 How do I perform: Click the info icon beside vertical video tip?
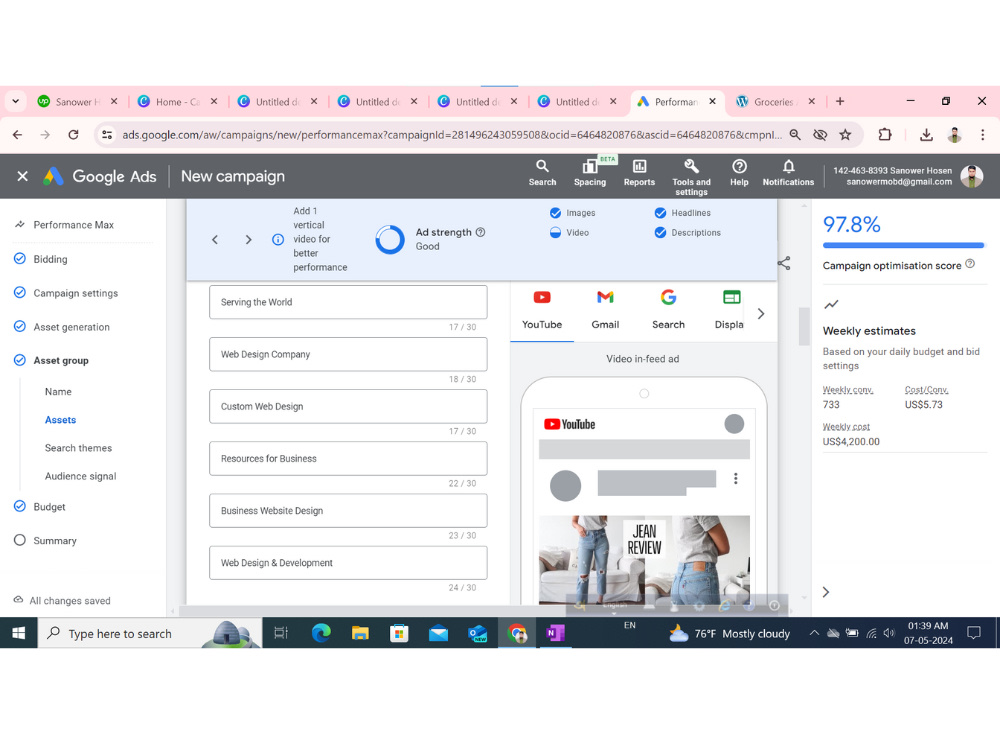(278, 240)
